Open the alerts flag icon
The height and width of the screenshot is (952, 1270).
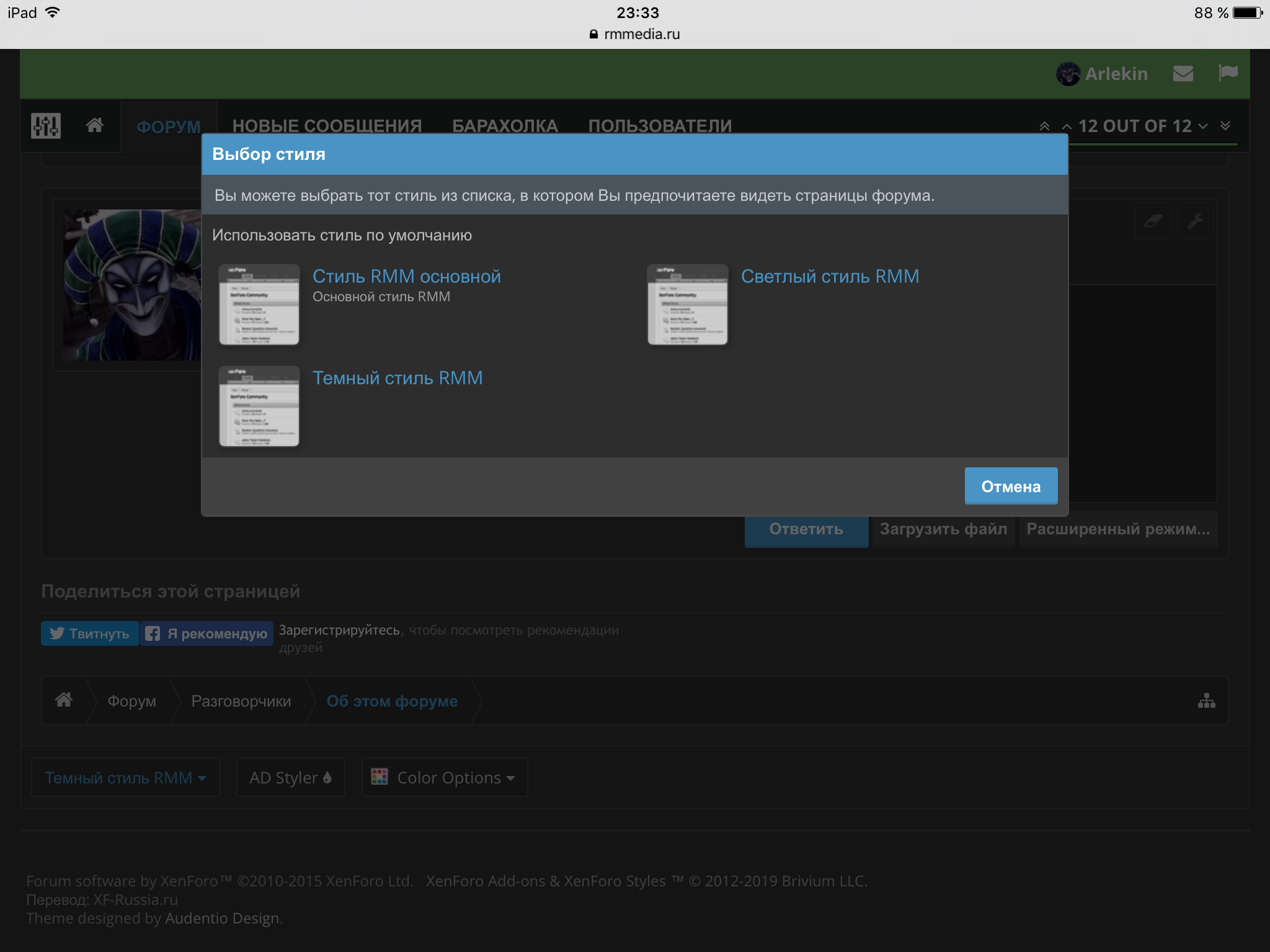(x=1228, y=73)
